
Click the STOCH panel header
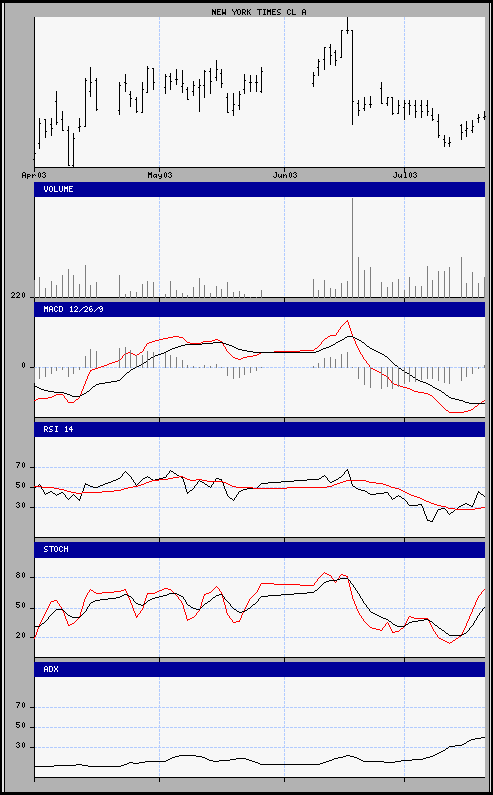pyautogui.click(x=260, y=549)
